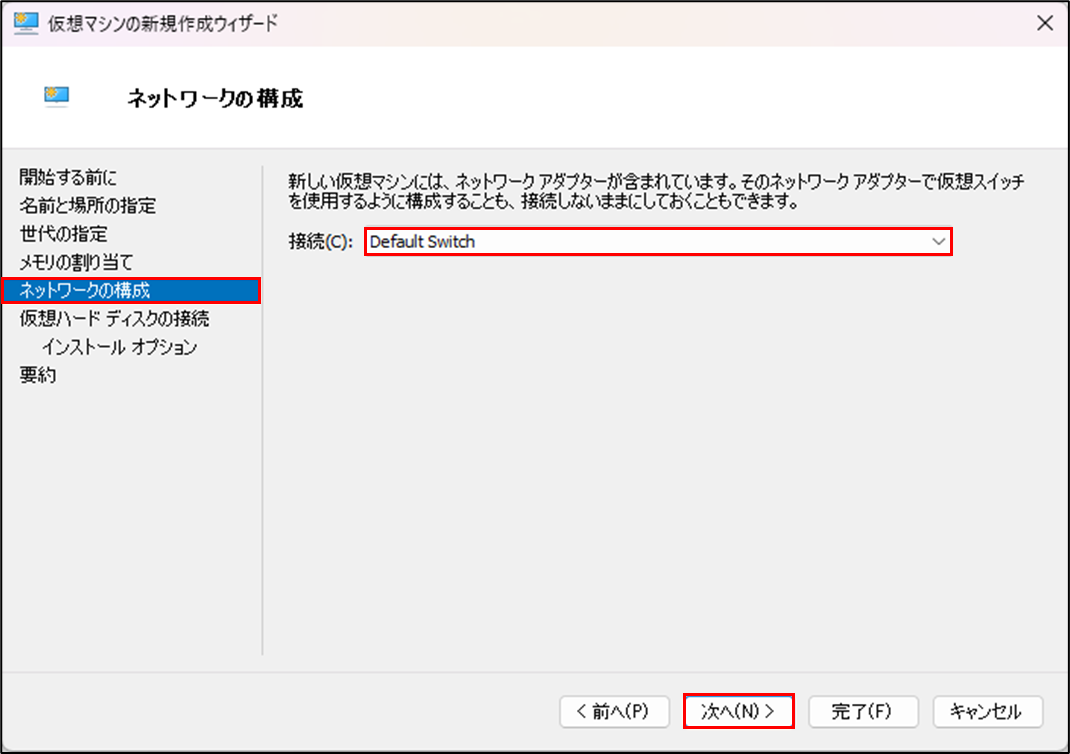Image resolution: width=1070 pixels, height=754 pixels.
Task: Switch to 仮想ハード ディスクの接続 step
Action: (x=114, y=319)
